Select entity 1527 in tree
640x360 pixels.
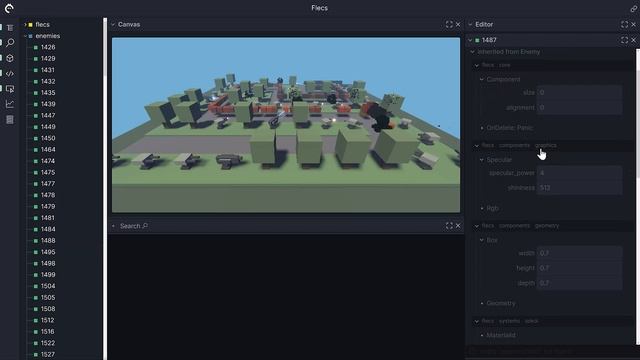pos(48,354)
